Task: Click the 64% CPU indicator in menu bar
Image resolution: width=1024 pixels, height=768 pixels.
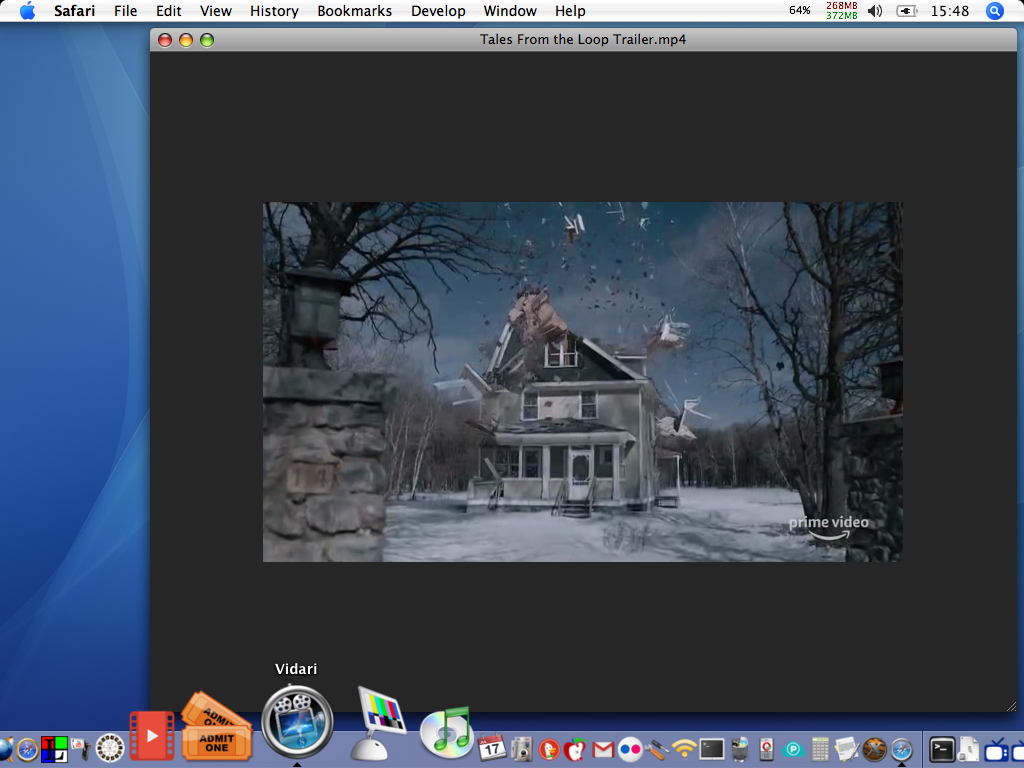Action: tap(799, 10)
